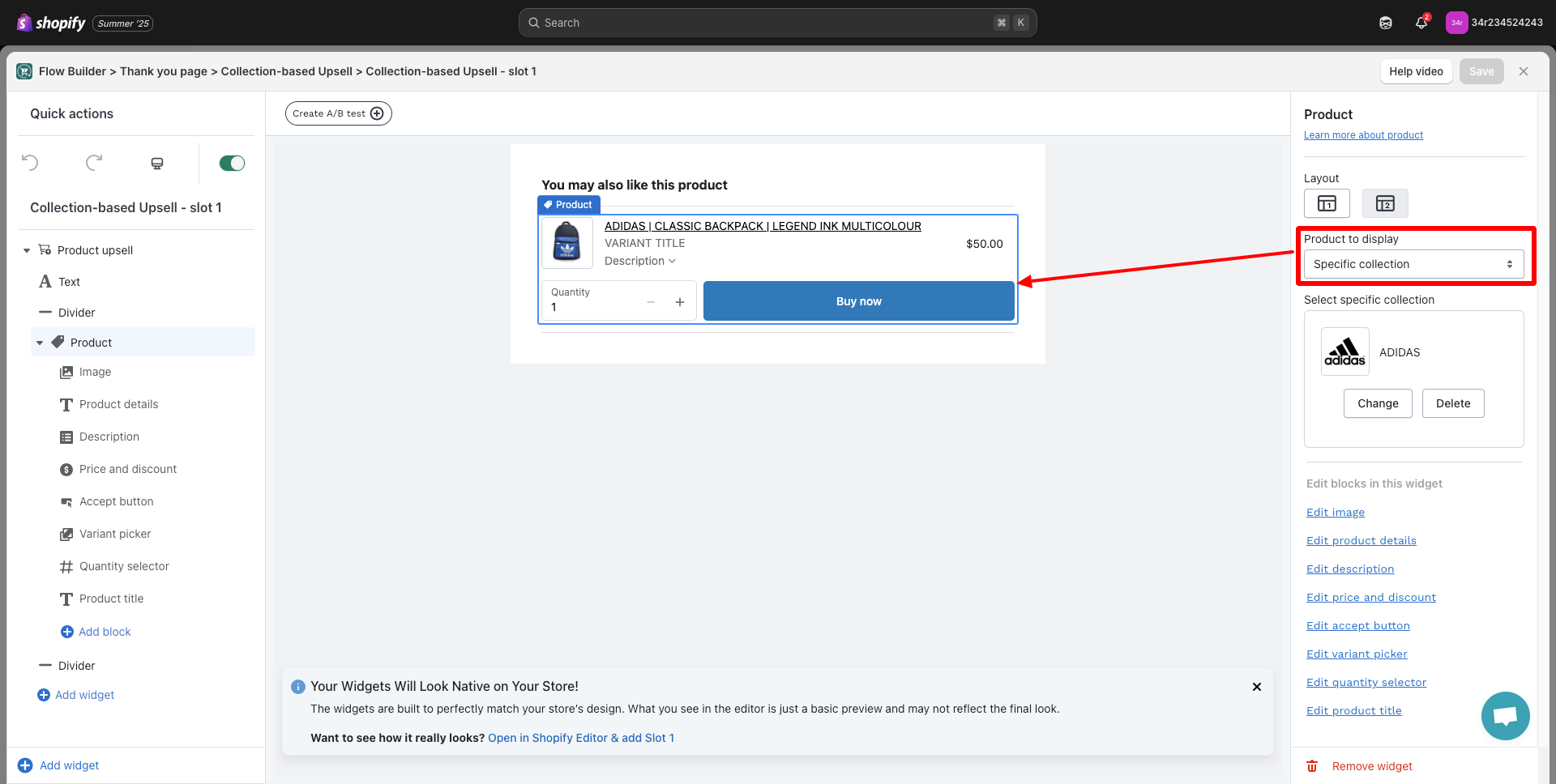Click the redo arrow icon
This screenshot has height=784, width=1556.
94,163
